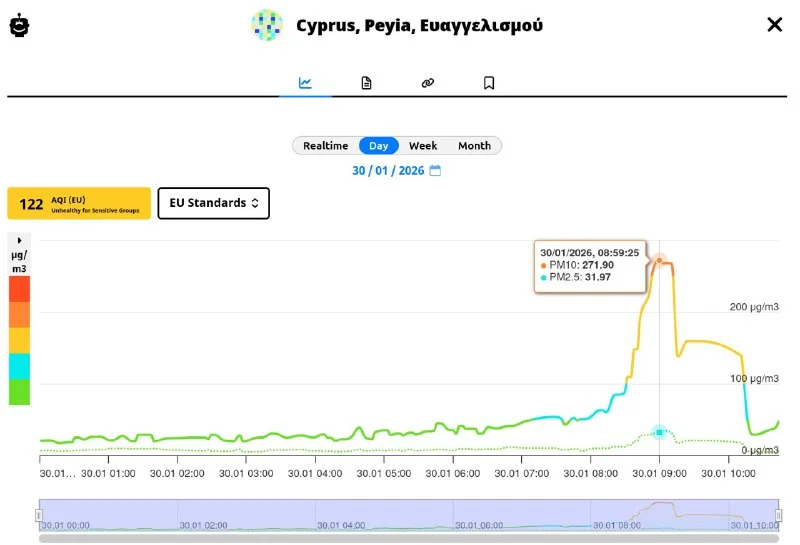The width and height of the screenshot is (800, 545).
Task: Click the 122 AQI (EU) badge
Action: 79,203
